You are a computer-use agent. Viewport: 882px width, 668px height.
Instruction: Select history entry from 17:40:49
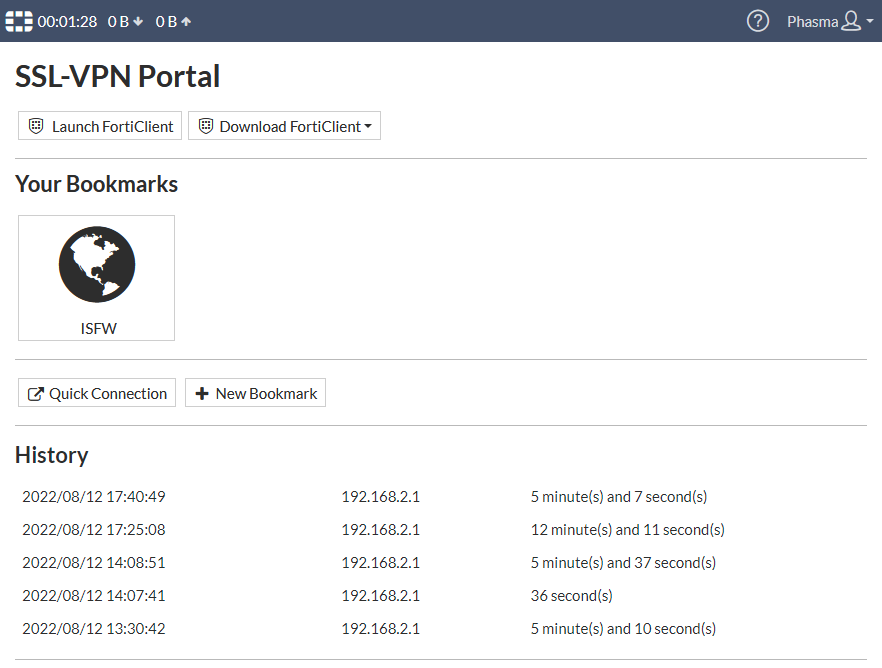point(94,496)
